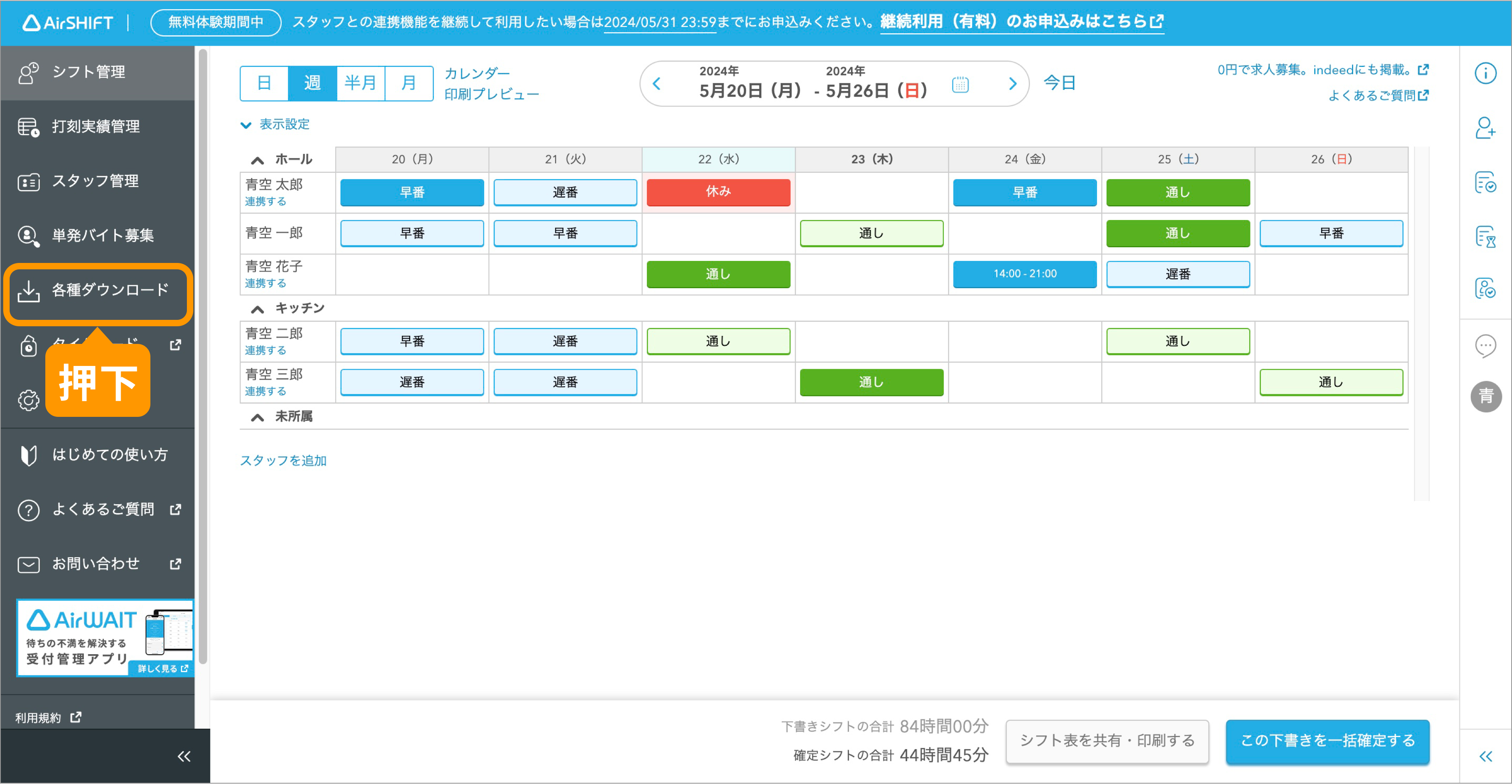
Task: Open よくあるご質問 in the sidebar
Action: [x=97, y=509]
